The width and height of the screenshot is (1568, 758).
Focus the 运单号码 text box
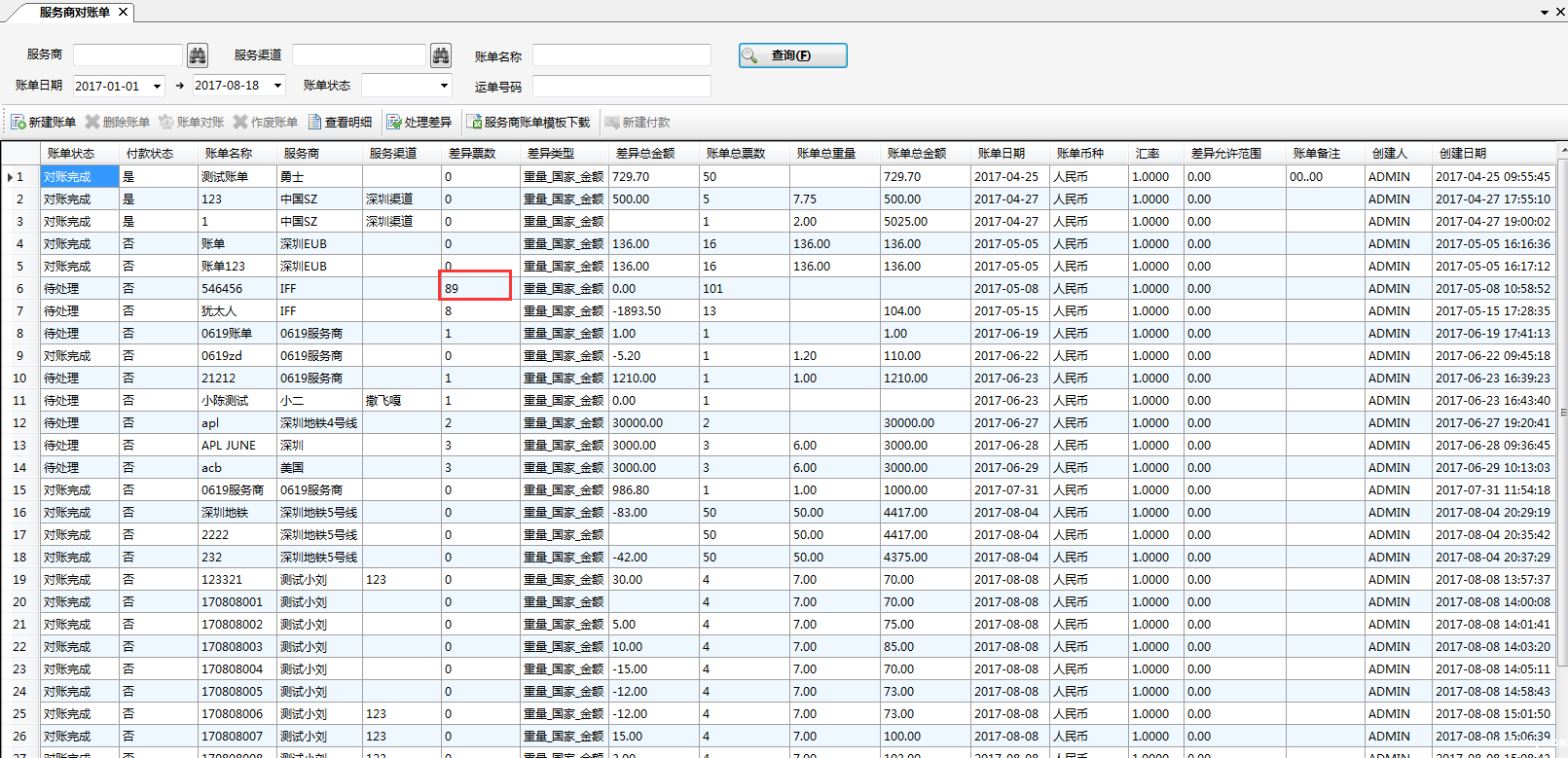[621, 87]
